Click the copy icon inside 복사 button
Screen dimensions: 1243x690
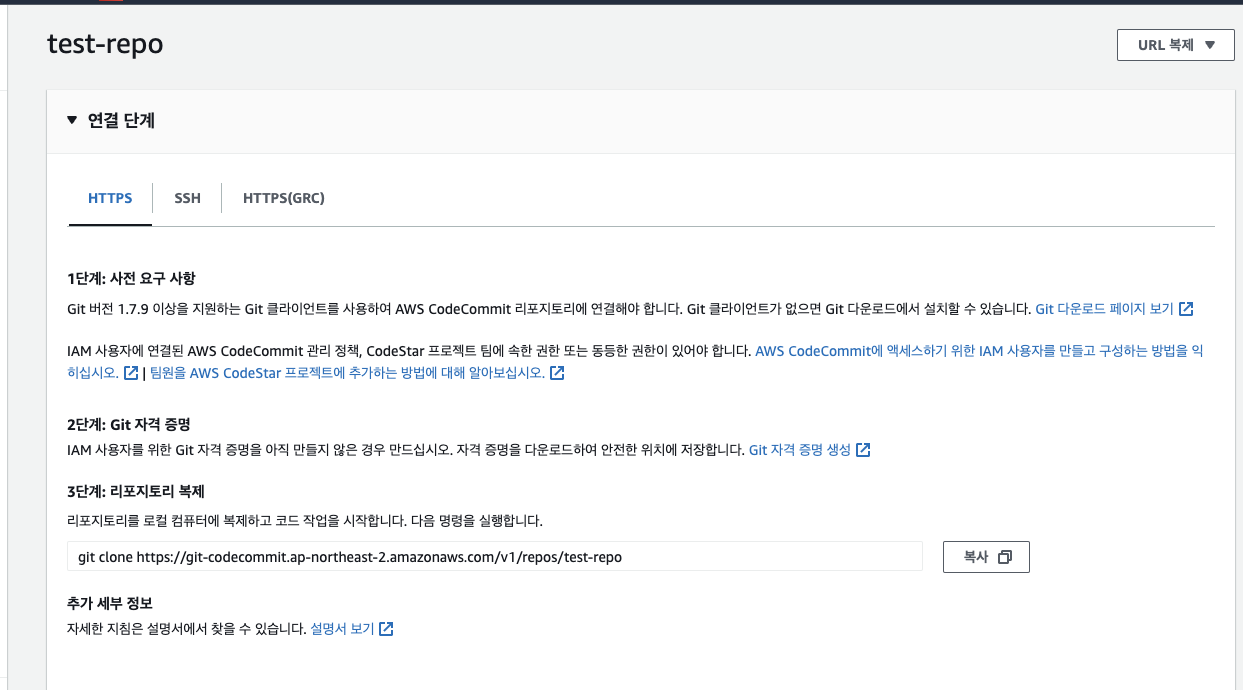click(x=1005, y=557)
